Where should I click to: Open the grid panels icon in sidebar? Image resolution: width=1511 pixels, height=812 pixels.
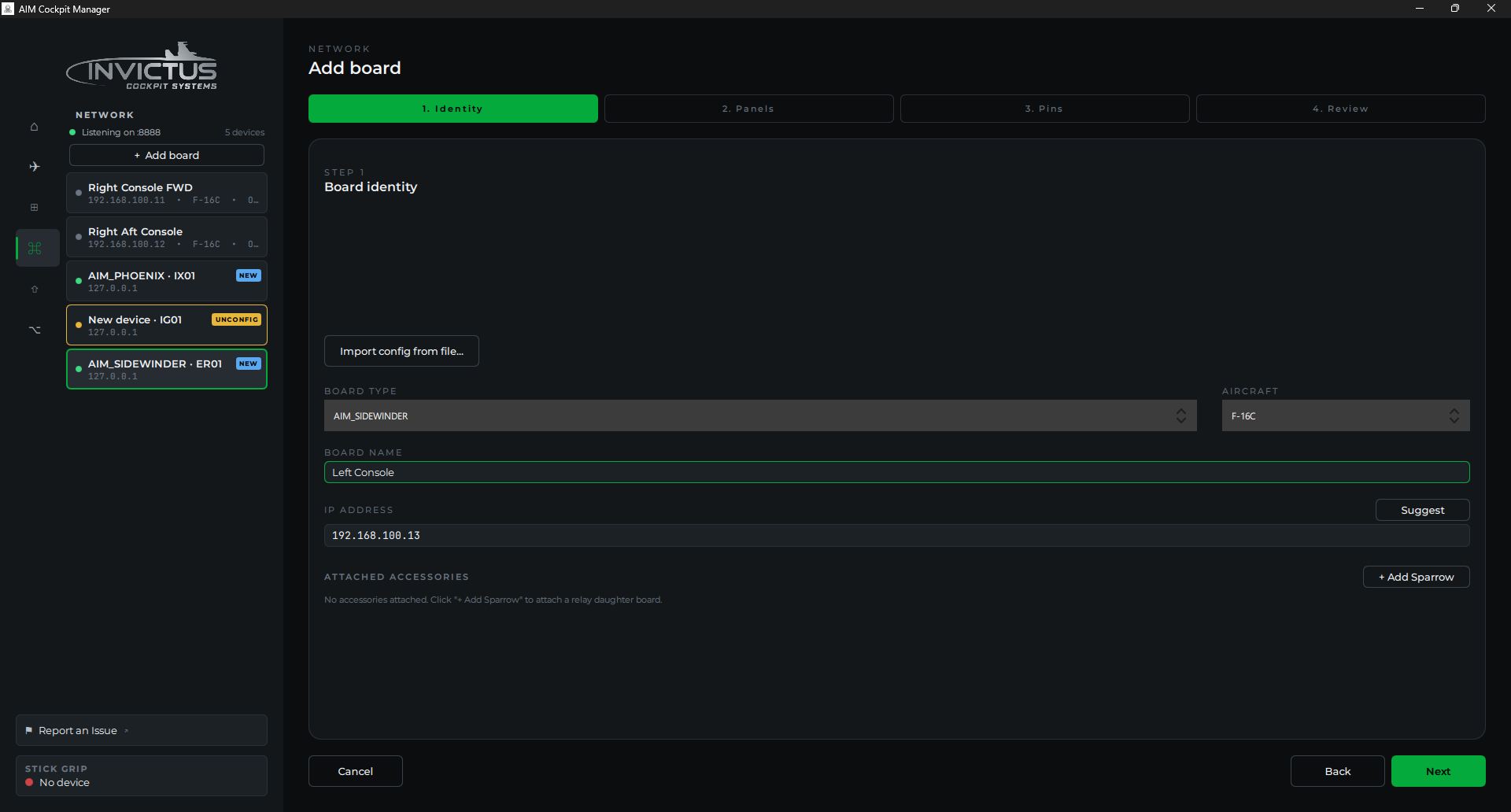point(34,208)
